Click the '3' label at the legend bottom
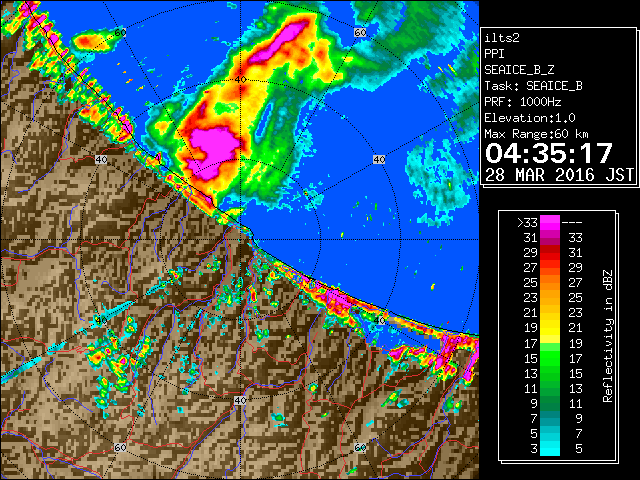The width and height of the screenshot is (640, 480). coord(534,449)
